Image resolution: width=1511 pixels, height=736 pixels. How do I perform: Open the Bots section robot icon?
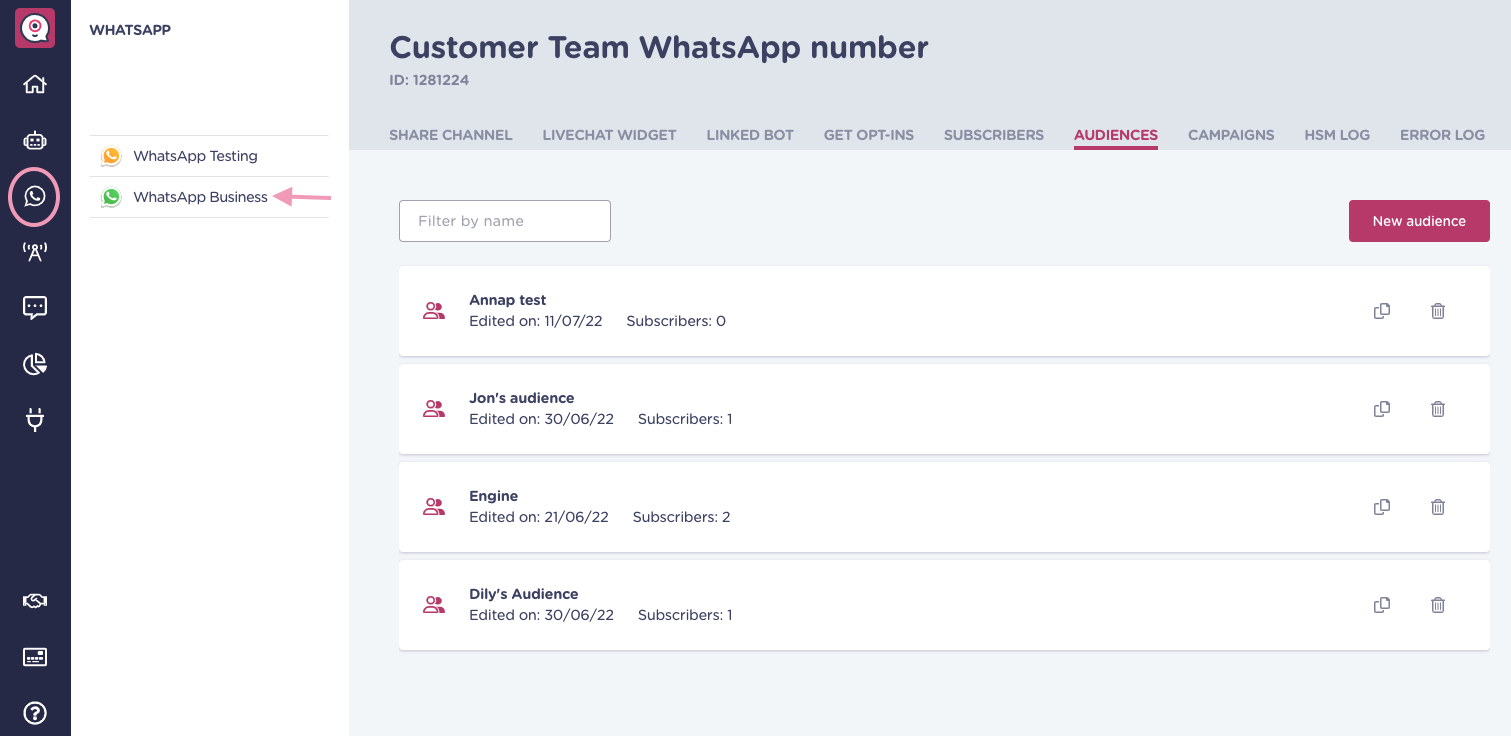click(35, 140)
